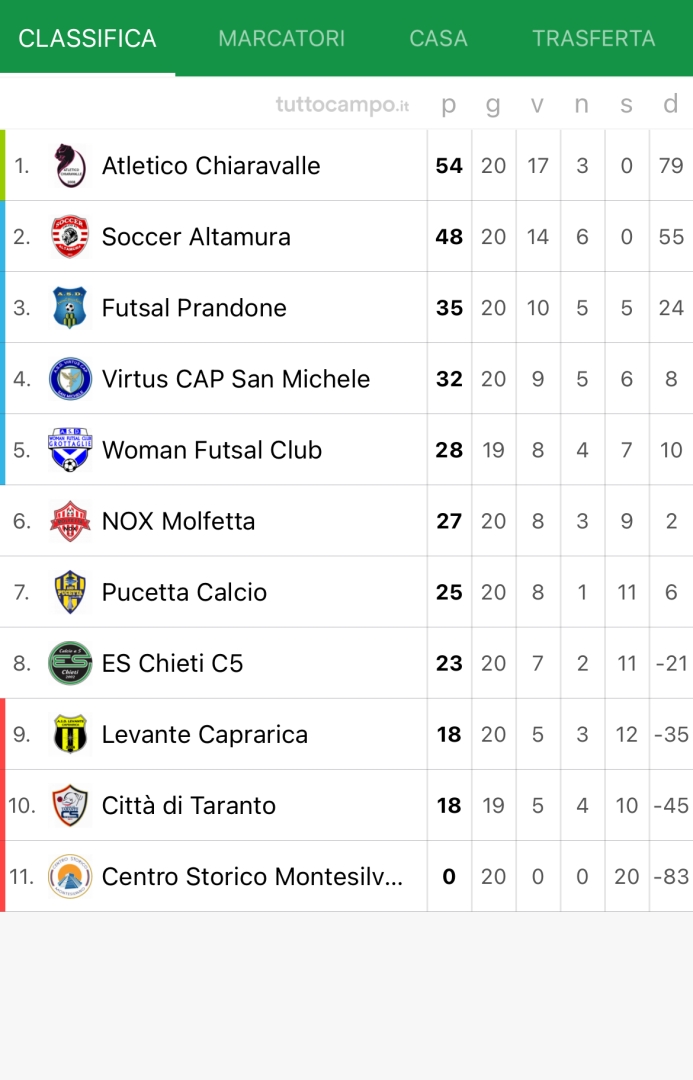This screenshot has width=693, height=1080.
Task: Tap the Città di Taranto row name
Action: click(x=189, y=805)
